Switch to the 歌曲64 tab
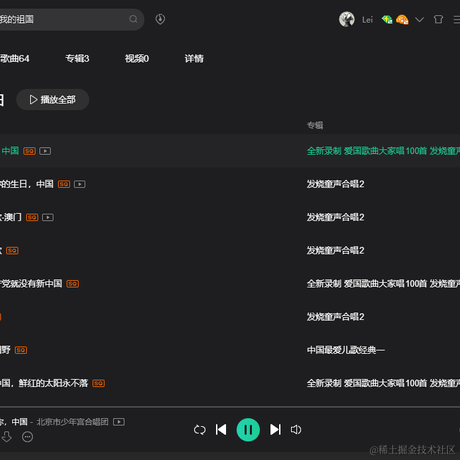Screen dimensions: 460x460 15,59
